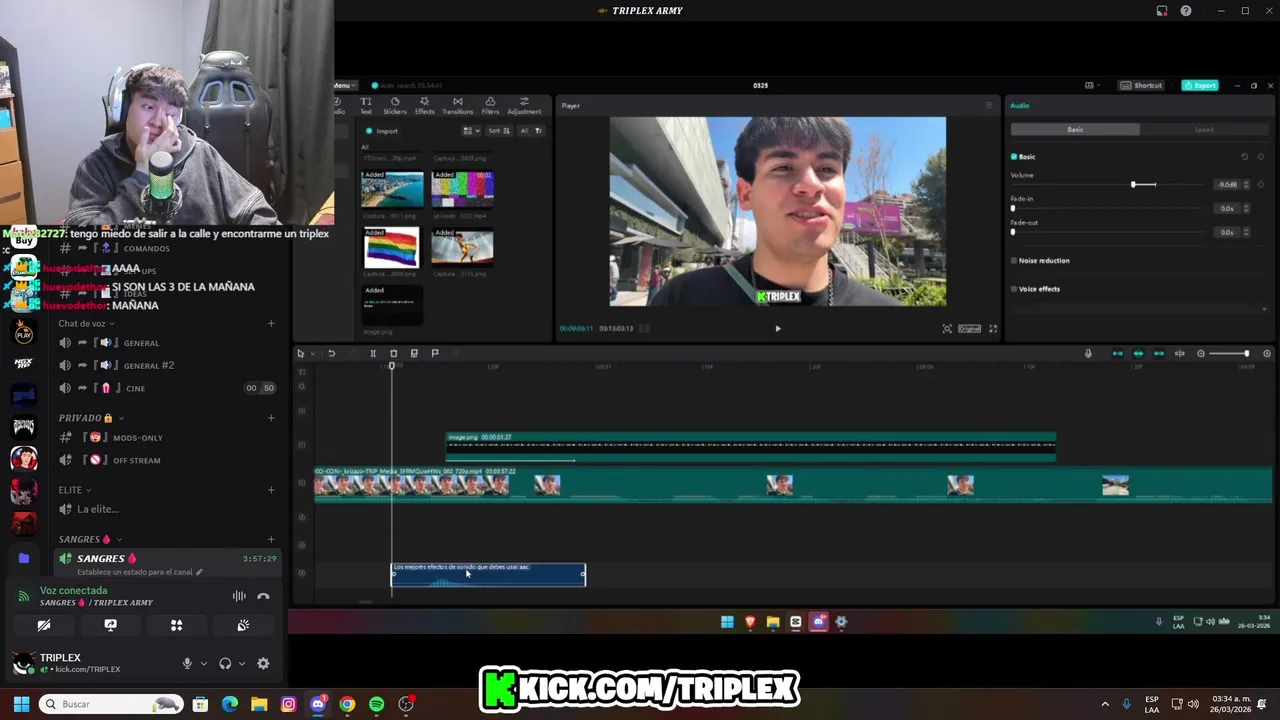
Task: Open the Adjustment tab in CapCut
Action: pyautogui.click(x=524, y=105)
